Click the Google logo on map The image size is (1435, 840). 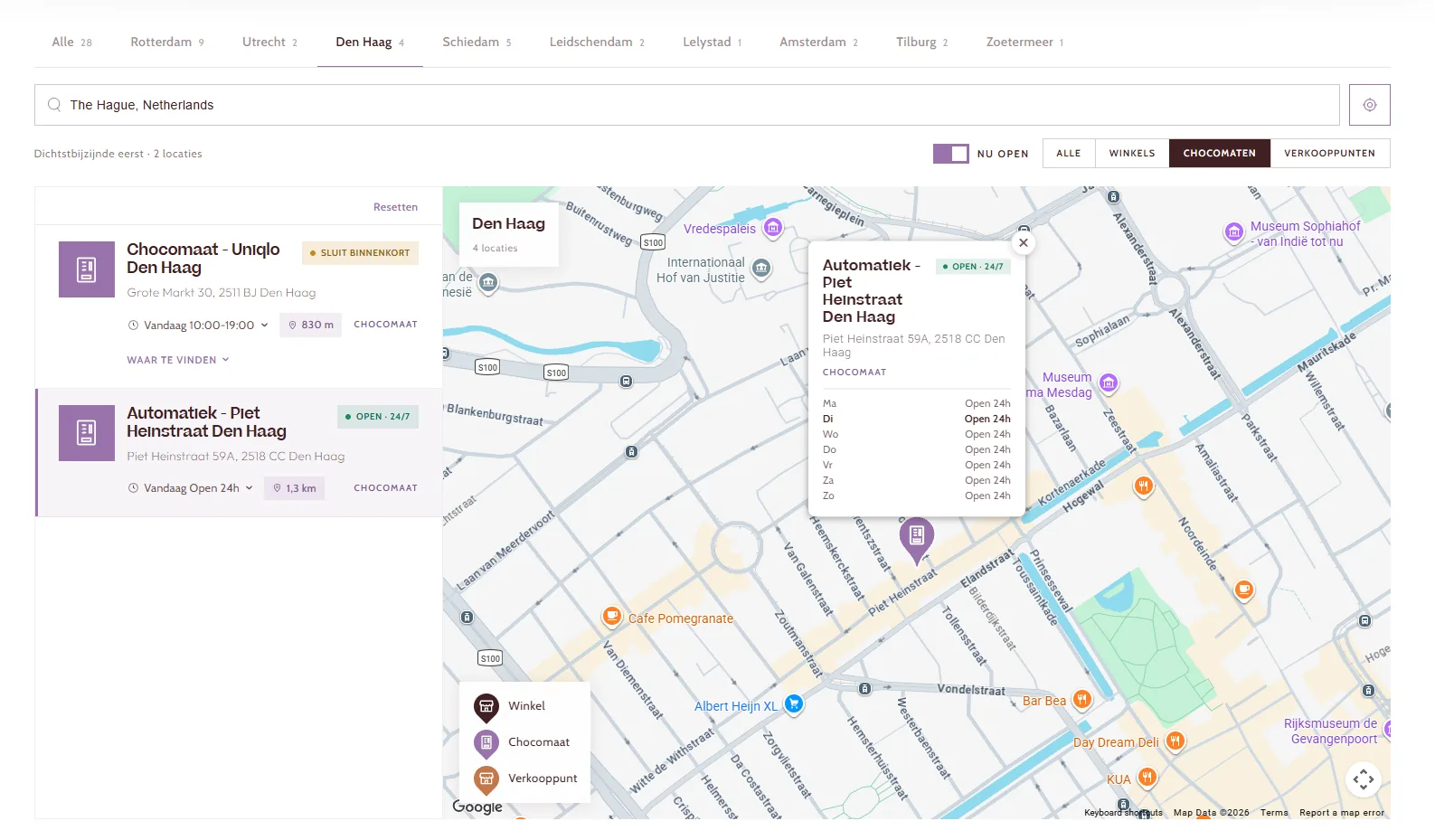tap(477, 807)
